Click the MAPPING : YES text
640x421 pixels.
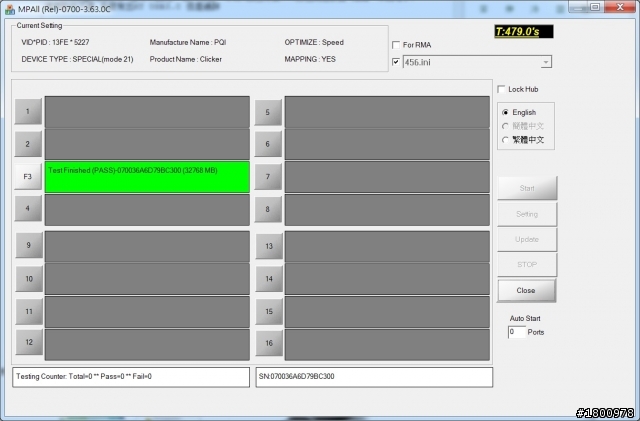click(310, 59)
